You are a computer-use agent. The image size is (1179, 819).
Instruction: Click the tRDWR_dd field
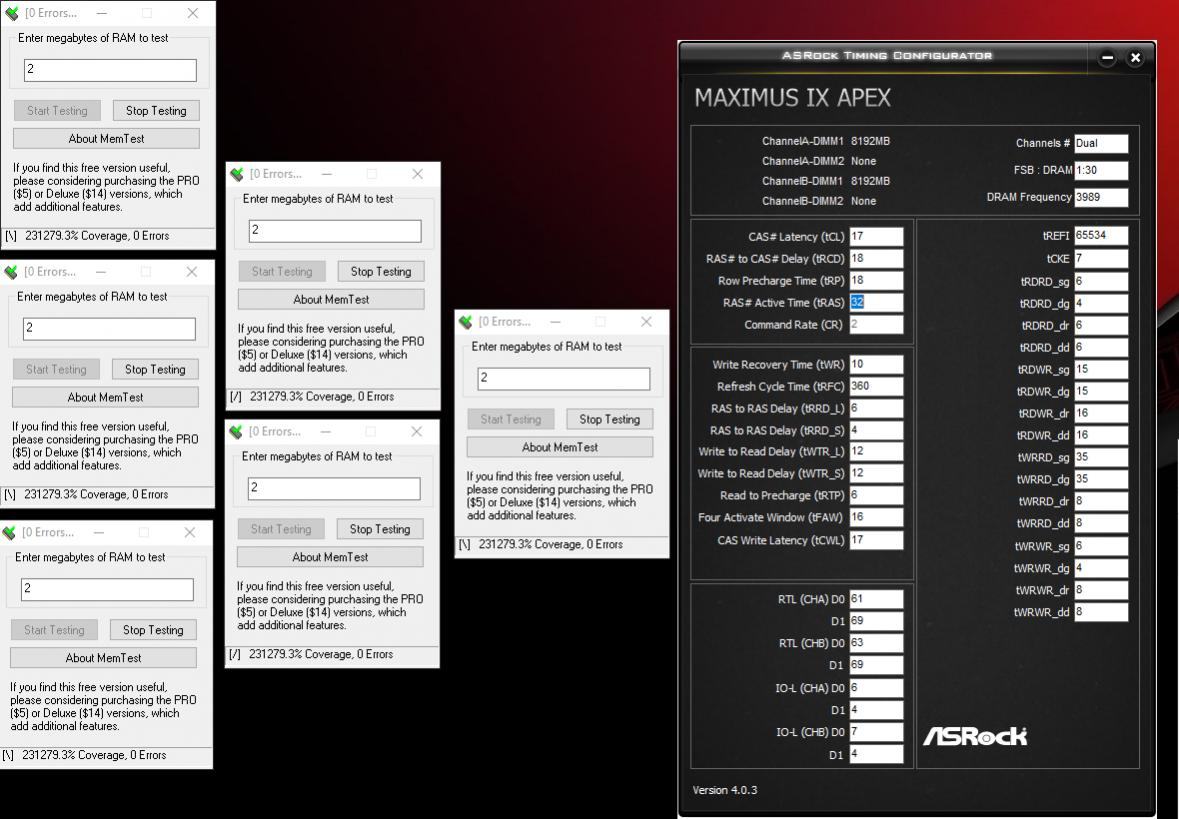pyautogui.click(x=1101, y=435)
